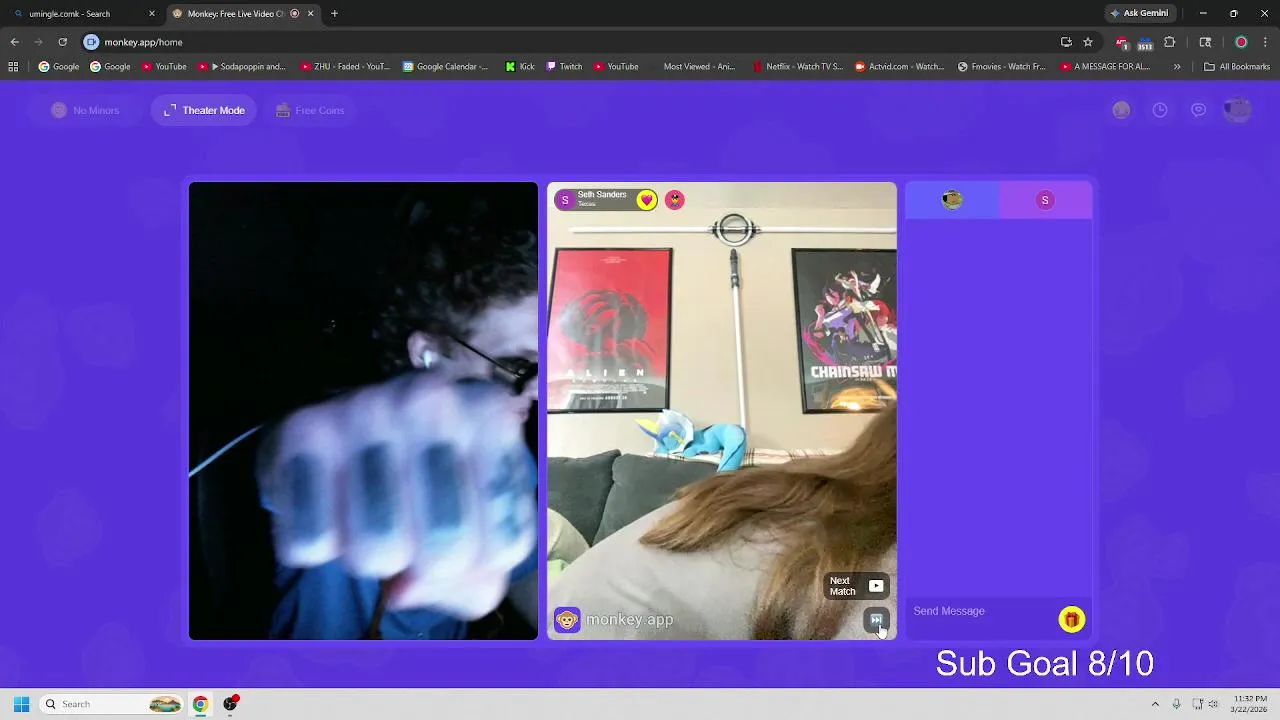The height and width of the screenshot is (720, 1280).
Task: Click the yellow heart icon next to Seth Sanders
Action: click(647, 200)
